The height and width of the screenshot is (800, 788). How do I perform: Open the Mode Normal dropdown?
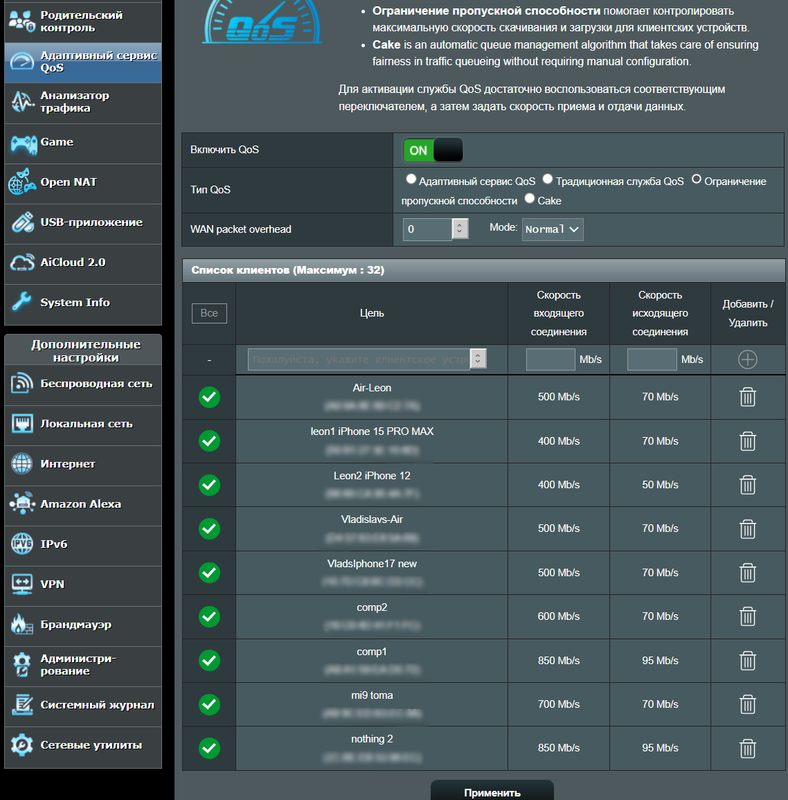[x=552, y=229]
